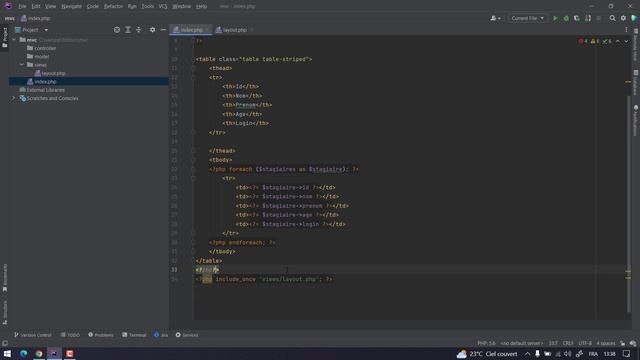640x360 pixels.
Task: Open Project view selector dropdown
Action: point(32,30)
